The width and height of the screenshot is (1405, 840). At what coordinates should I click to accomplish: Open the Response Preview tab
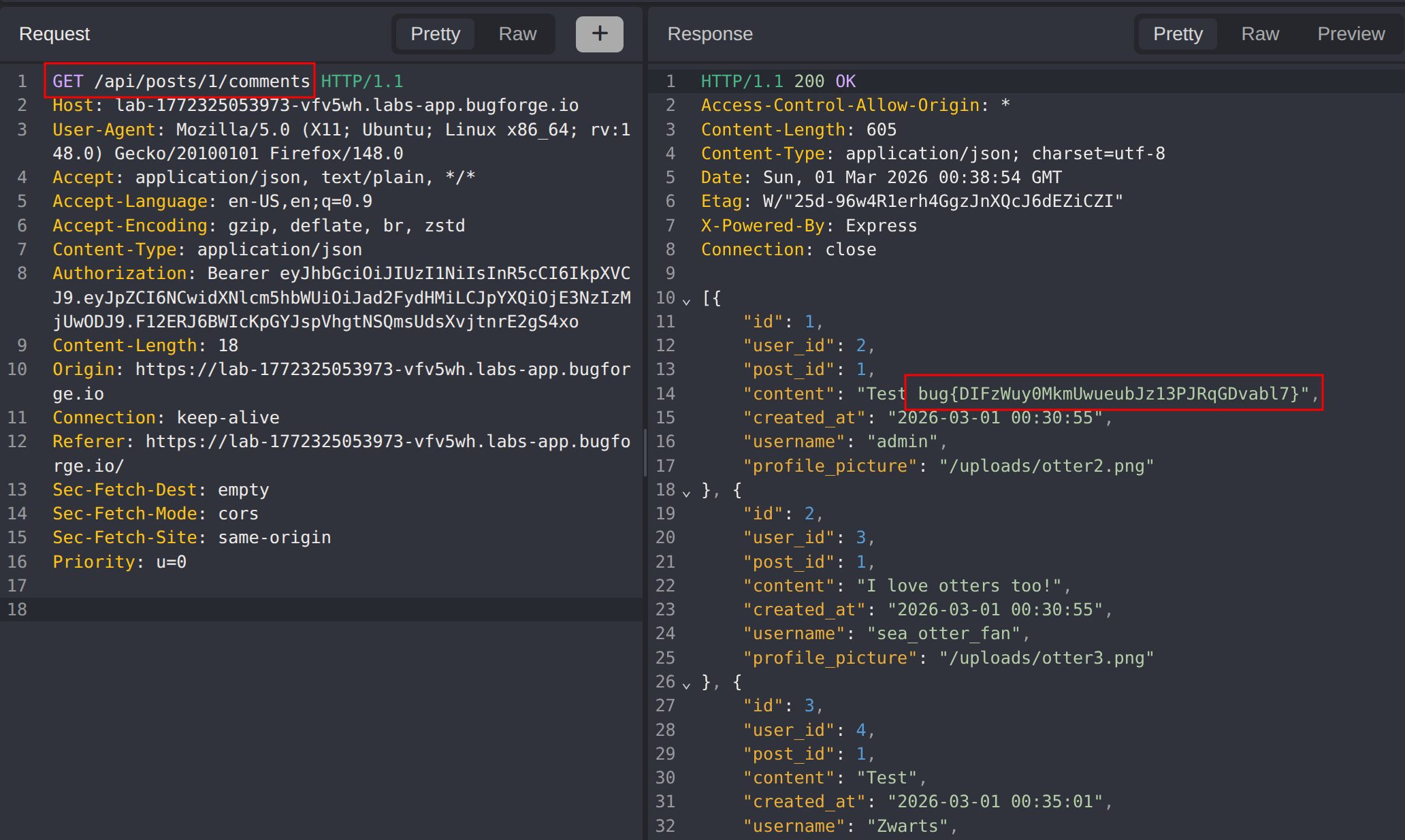click(1351, 34)
